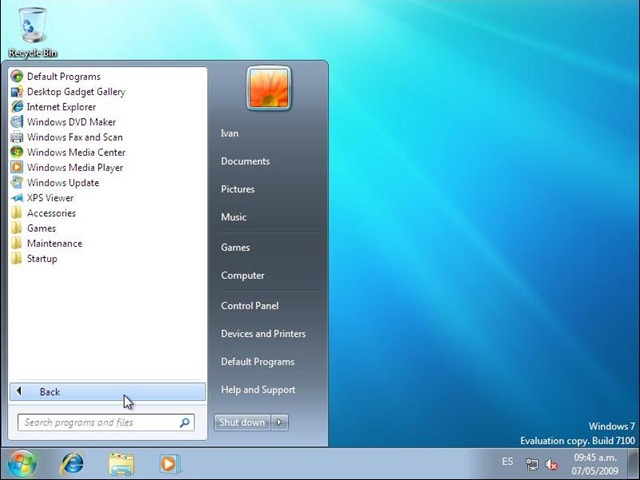Select the Recycle Bin desktop icon

33,33
